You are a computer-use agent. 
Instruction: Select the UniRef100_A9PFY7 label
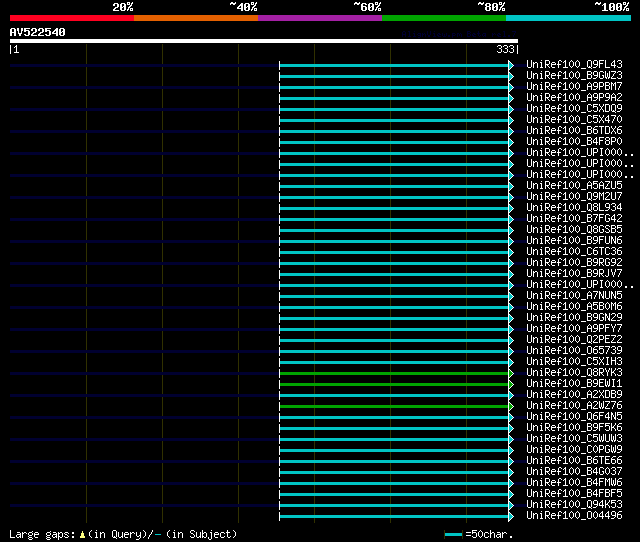click(574, 329)
